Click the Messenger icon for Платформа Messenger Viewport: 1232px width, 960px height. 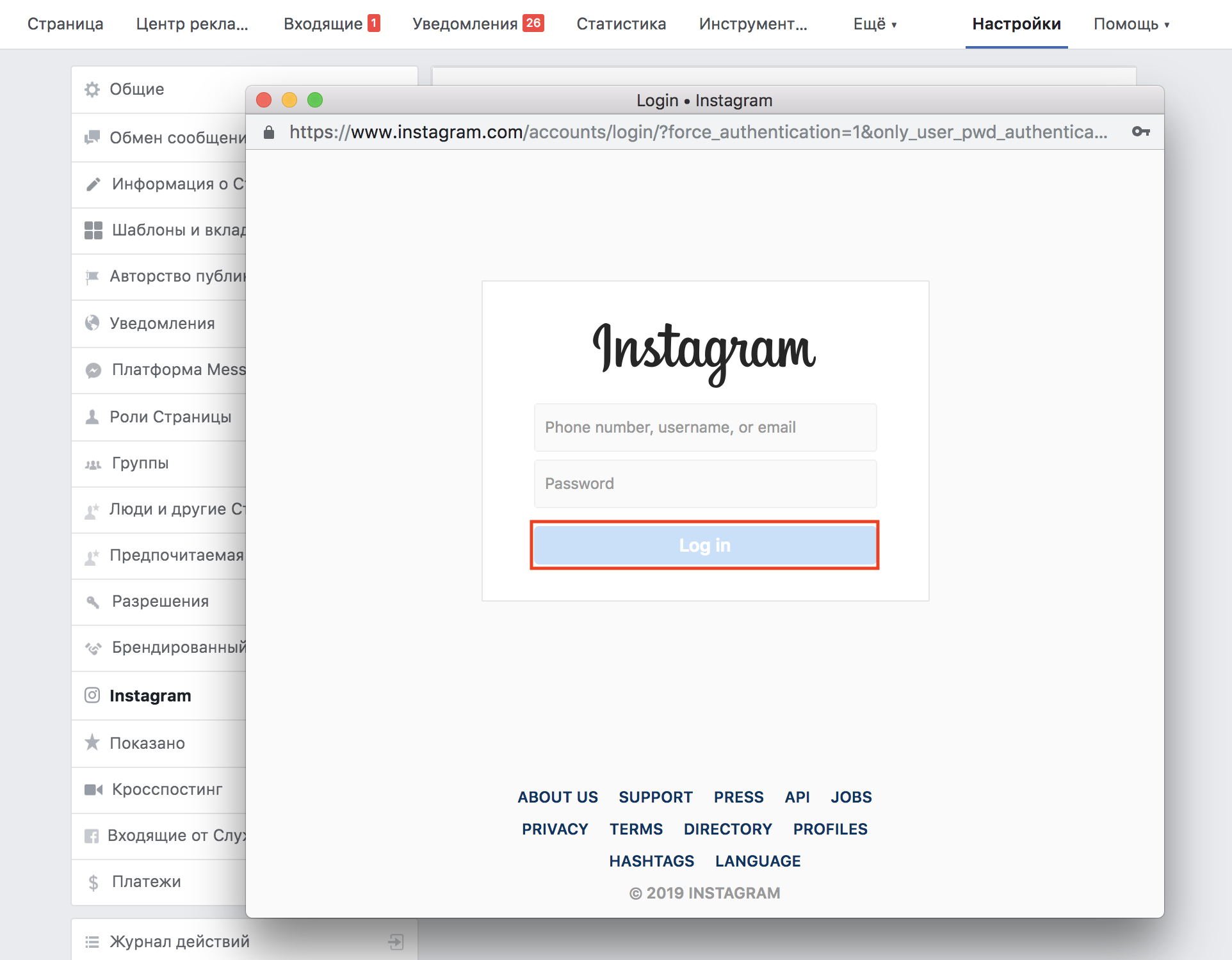pos(93,370)
